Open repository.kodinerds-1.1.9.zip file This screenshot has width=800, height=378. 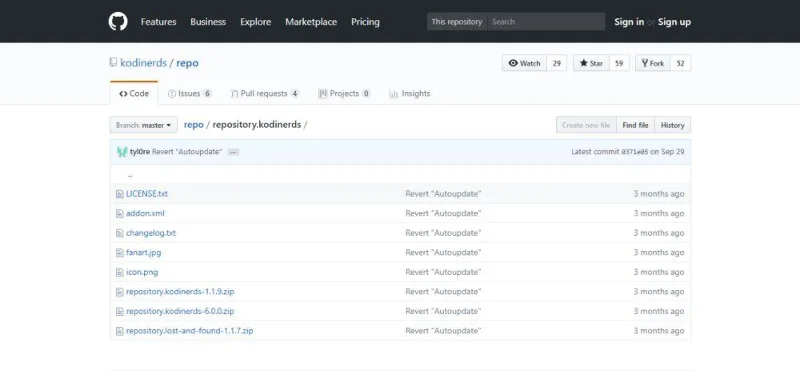point(180,292)
